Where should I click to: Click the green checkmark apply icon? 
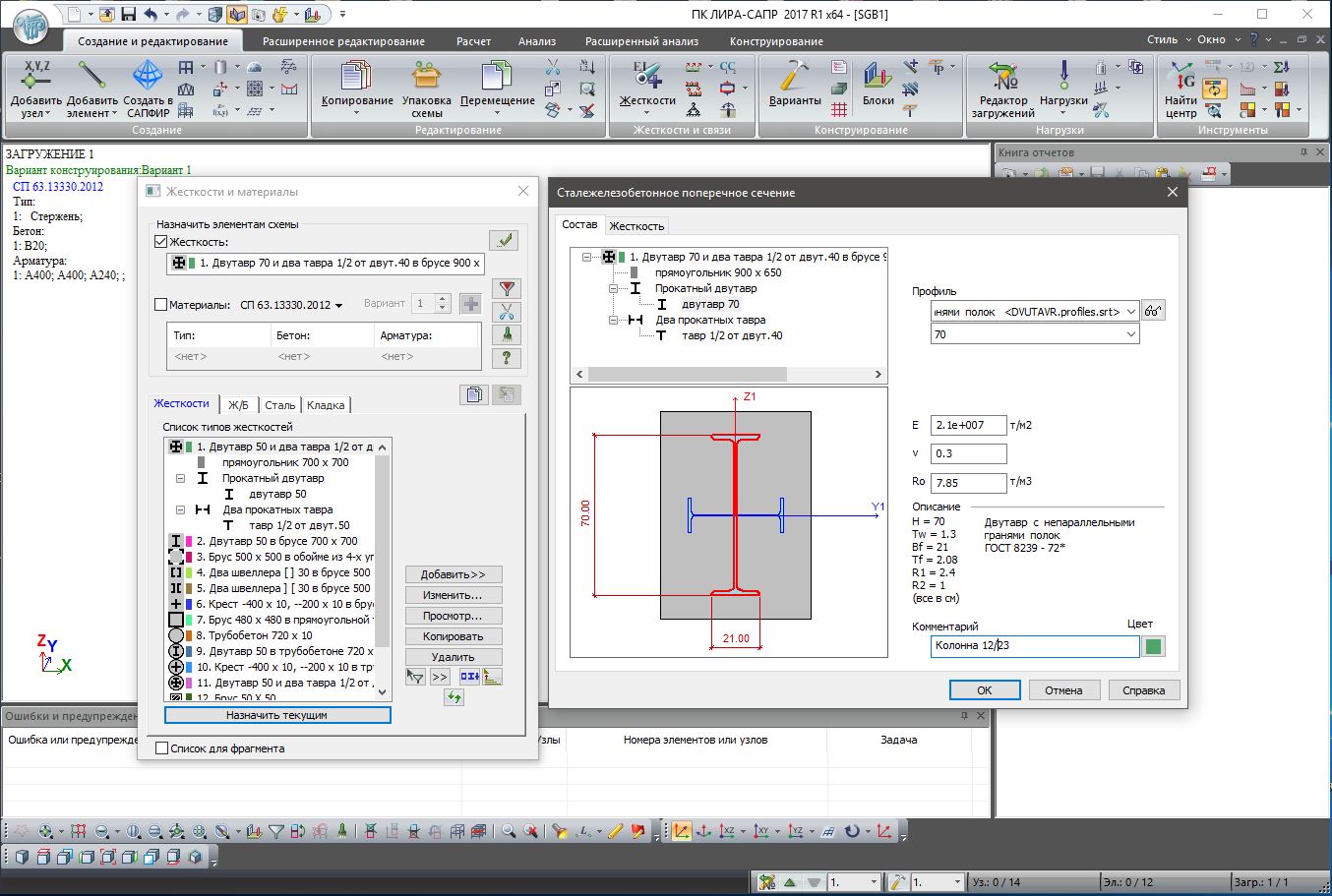pos(504,240)
